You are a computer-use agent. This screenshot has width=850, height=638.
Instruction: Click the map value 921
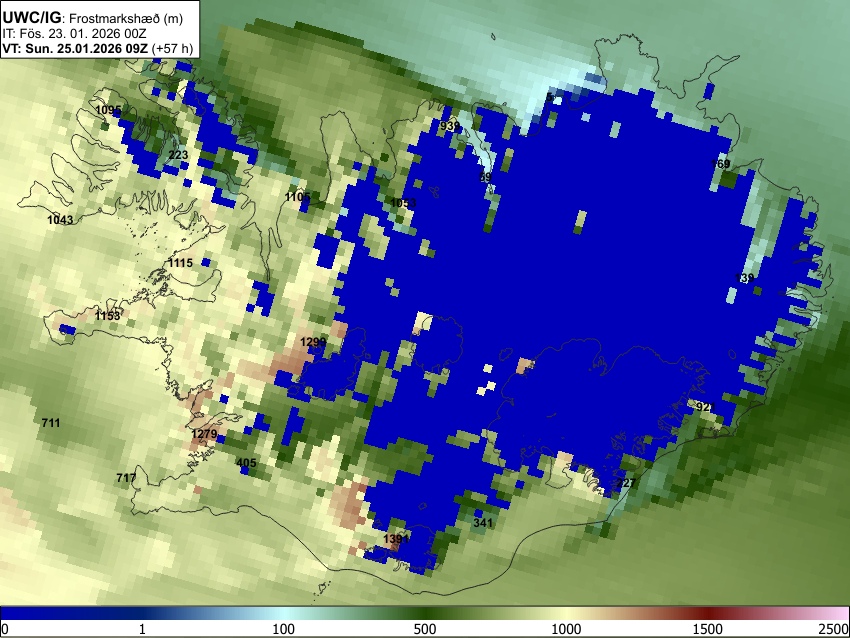click(x=706, y=407)
